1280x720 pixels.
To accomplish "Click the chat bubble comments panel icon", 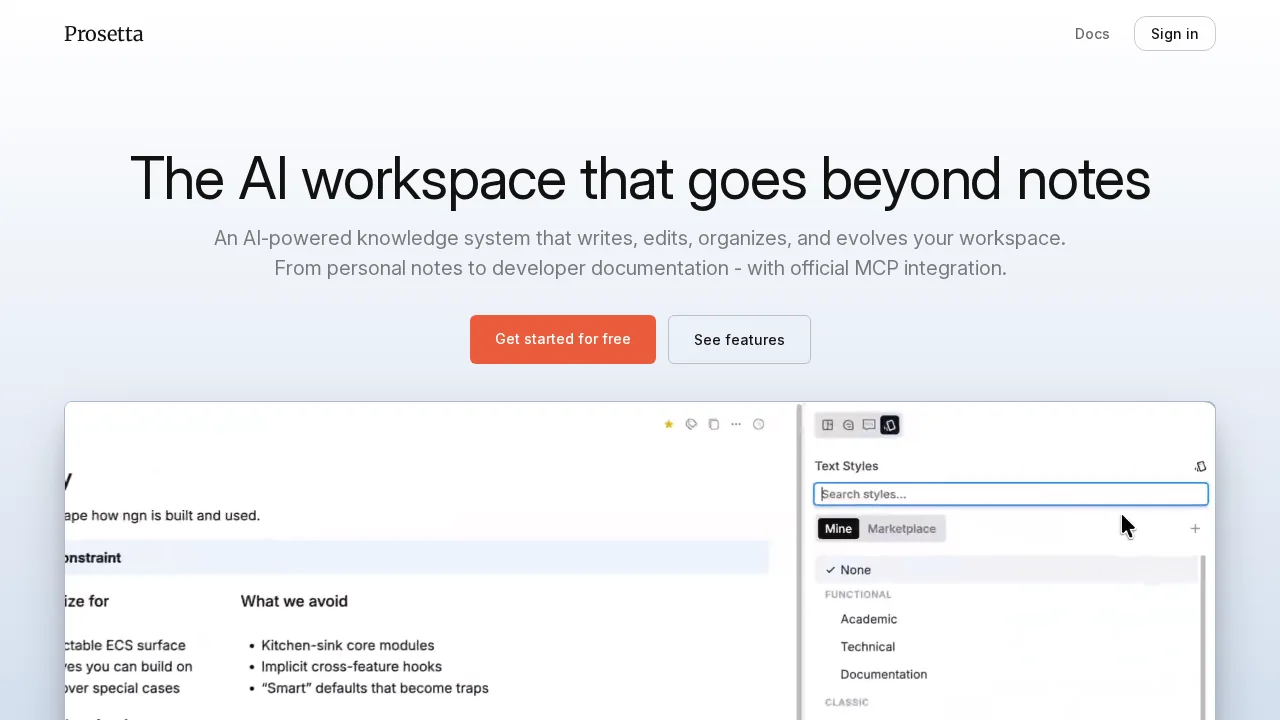I will coord(869,425).
